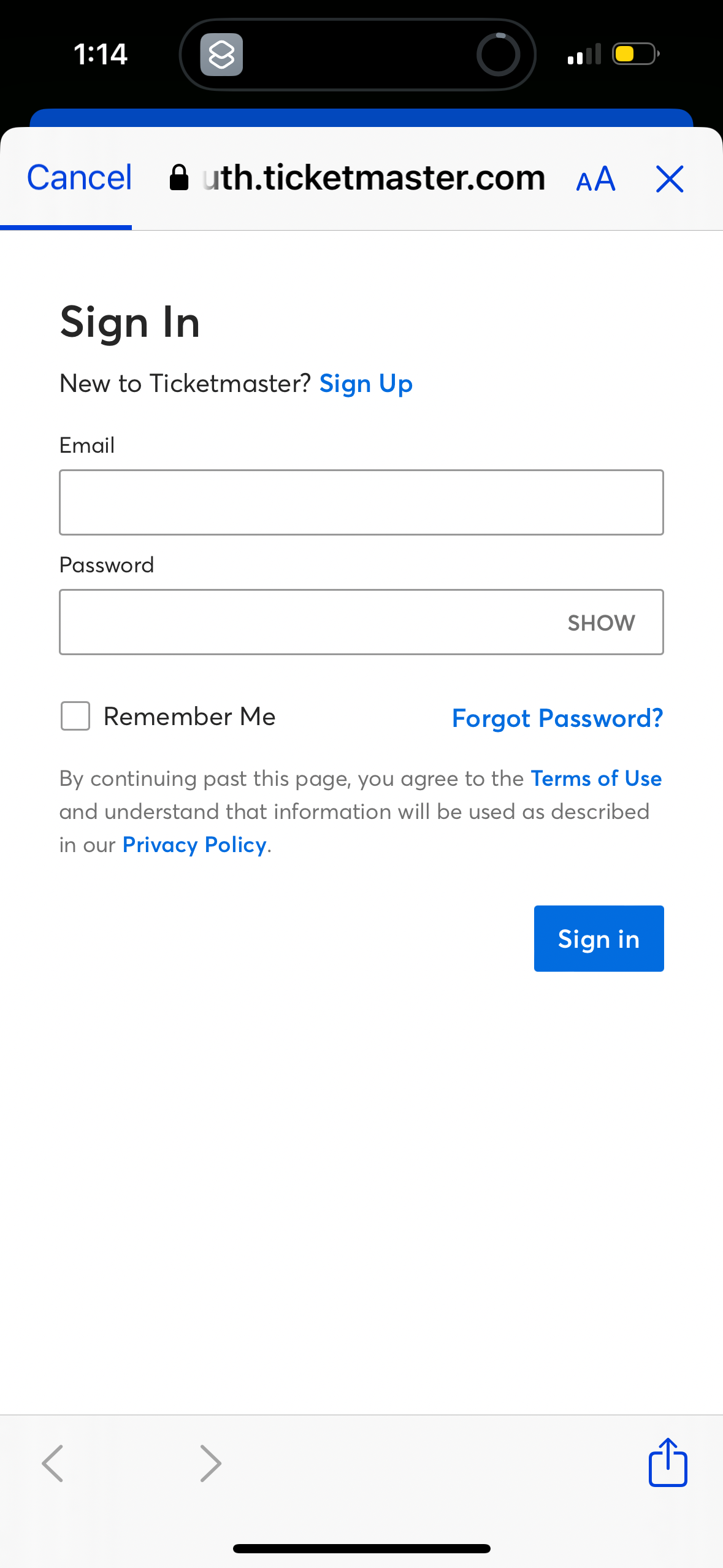Close the browser view with the X icon
Viewport: 723px width, 1568px height.
coord(669,179)
